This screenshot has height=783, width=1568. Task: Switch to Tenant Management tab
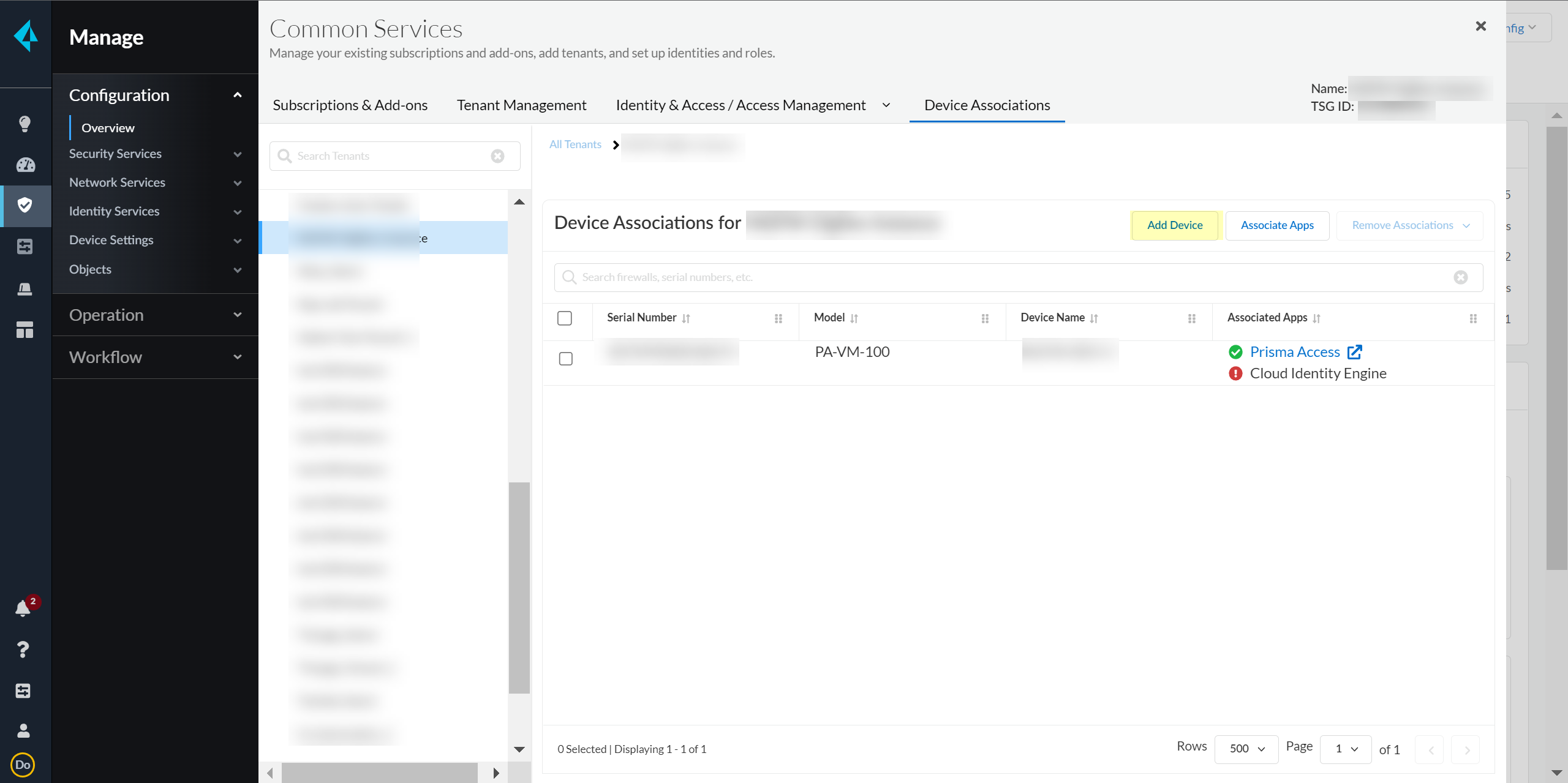521,105
